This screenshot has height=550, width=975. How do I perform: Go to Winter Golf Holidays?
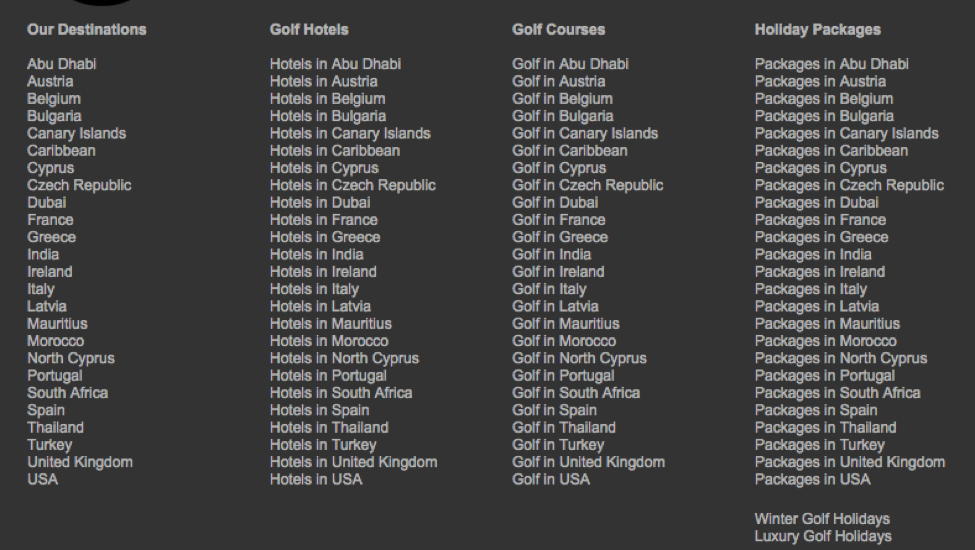click(822, 519)
